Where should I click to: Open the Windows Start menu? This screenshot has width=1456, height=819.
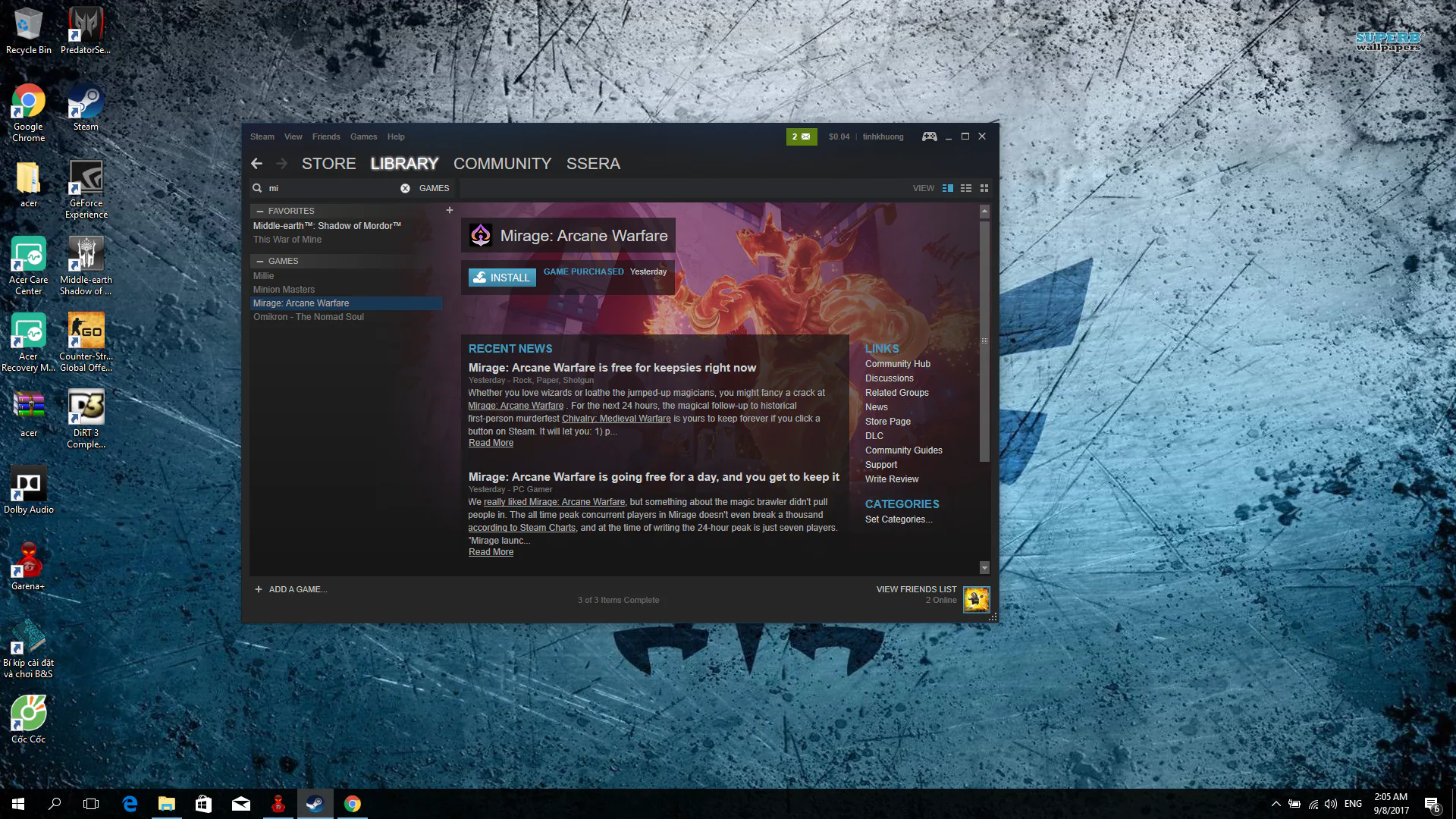[x=18, y=804]
